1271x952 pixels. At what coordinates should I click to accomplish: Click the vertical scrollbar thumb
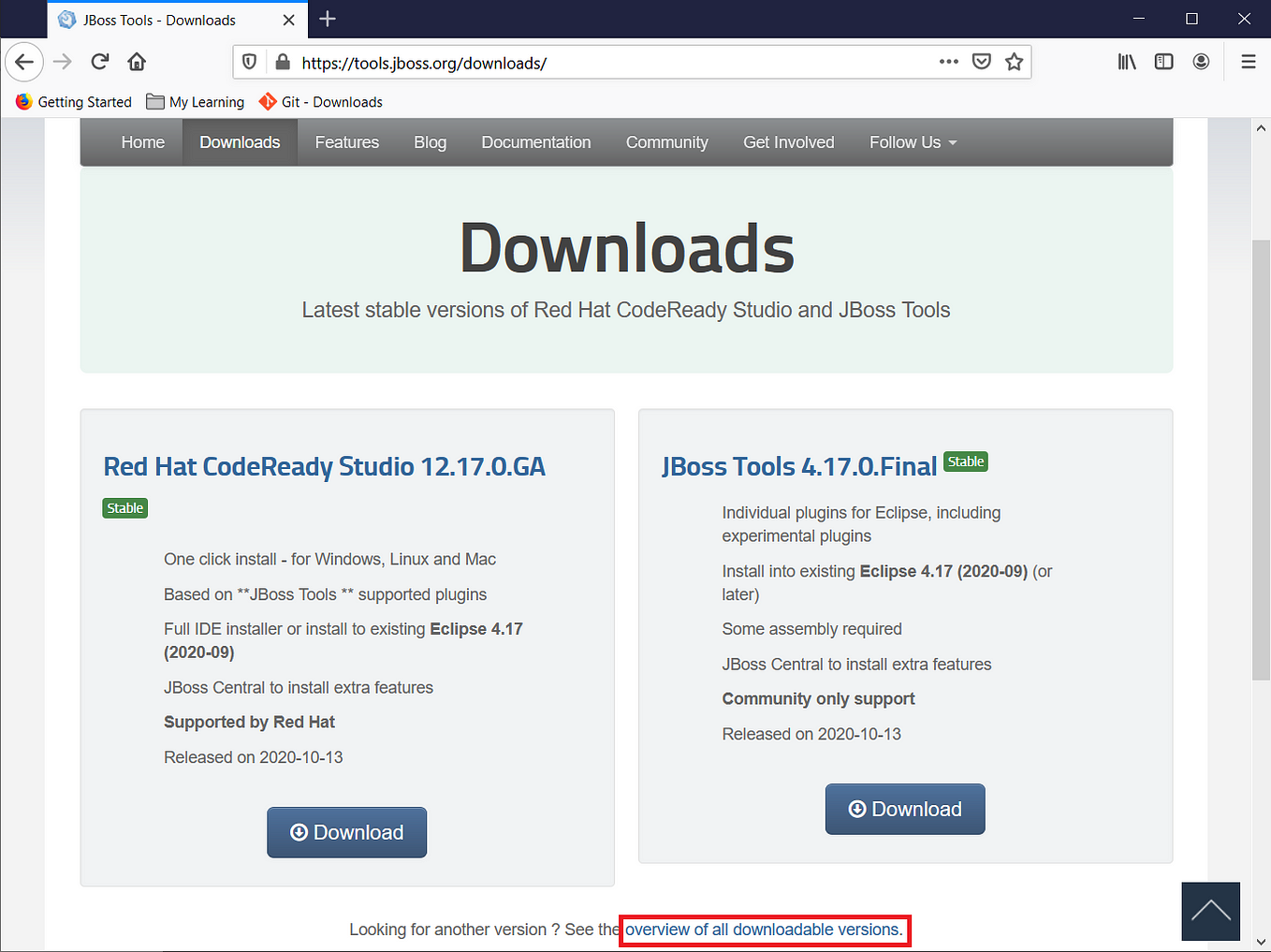[1261, 459]
